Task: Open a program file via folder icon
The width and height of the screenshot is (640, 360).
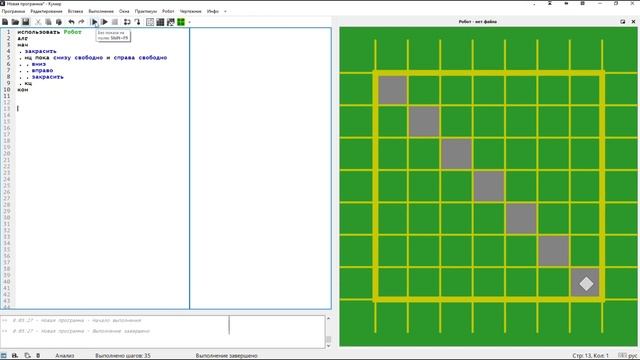Action: (15, 22)
